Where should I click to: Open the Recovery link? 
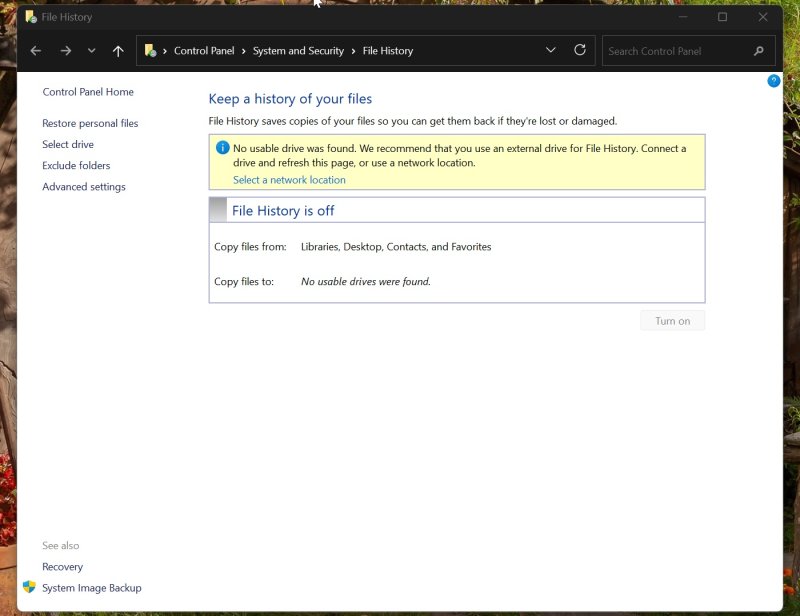pyautogui.click(x=62, y=567)
